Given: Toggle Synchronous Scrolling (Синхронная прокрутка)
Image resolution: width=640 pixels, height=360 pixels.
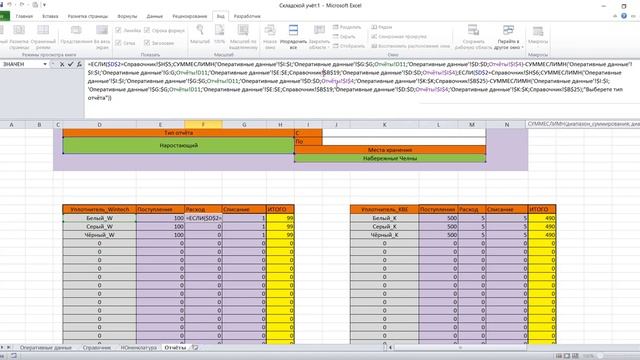Looking at the screenshot, I should [x=399, y=36].
